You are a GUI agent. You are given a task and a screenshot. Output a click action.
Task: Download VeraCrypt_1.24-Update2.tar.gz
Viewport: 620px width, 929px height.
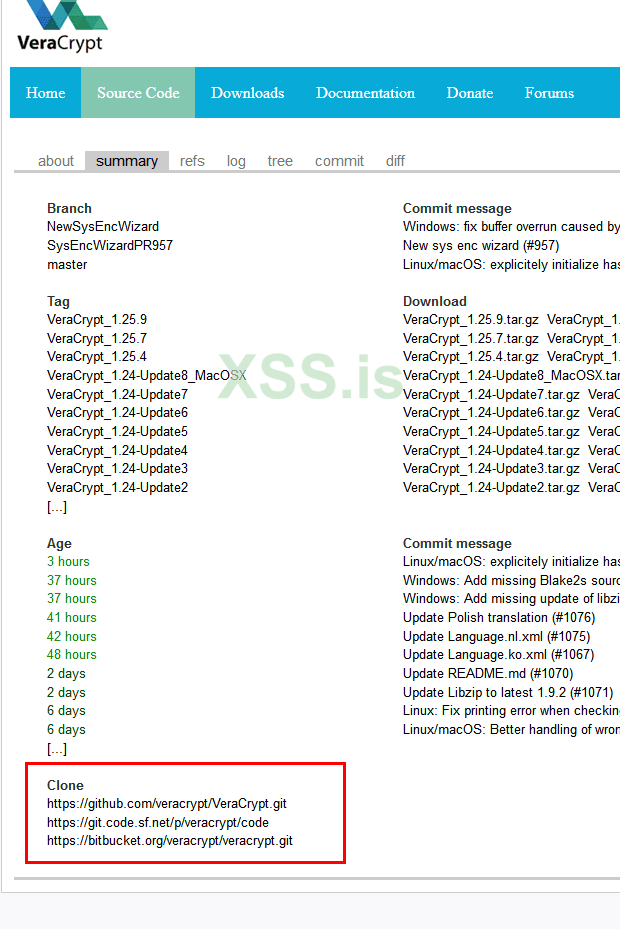(491, 488)
